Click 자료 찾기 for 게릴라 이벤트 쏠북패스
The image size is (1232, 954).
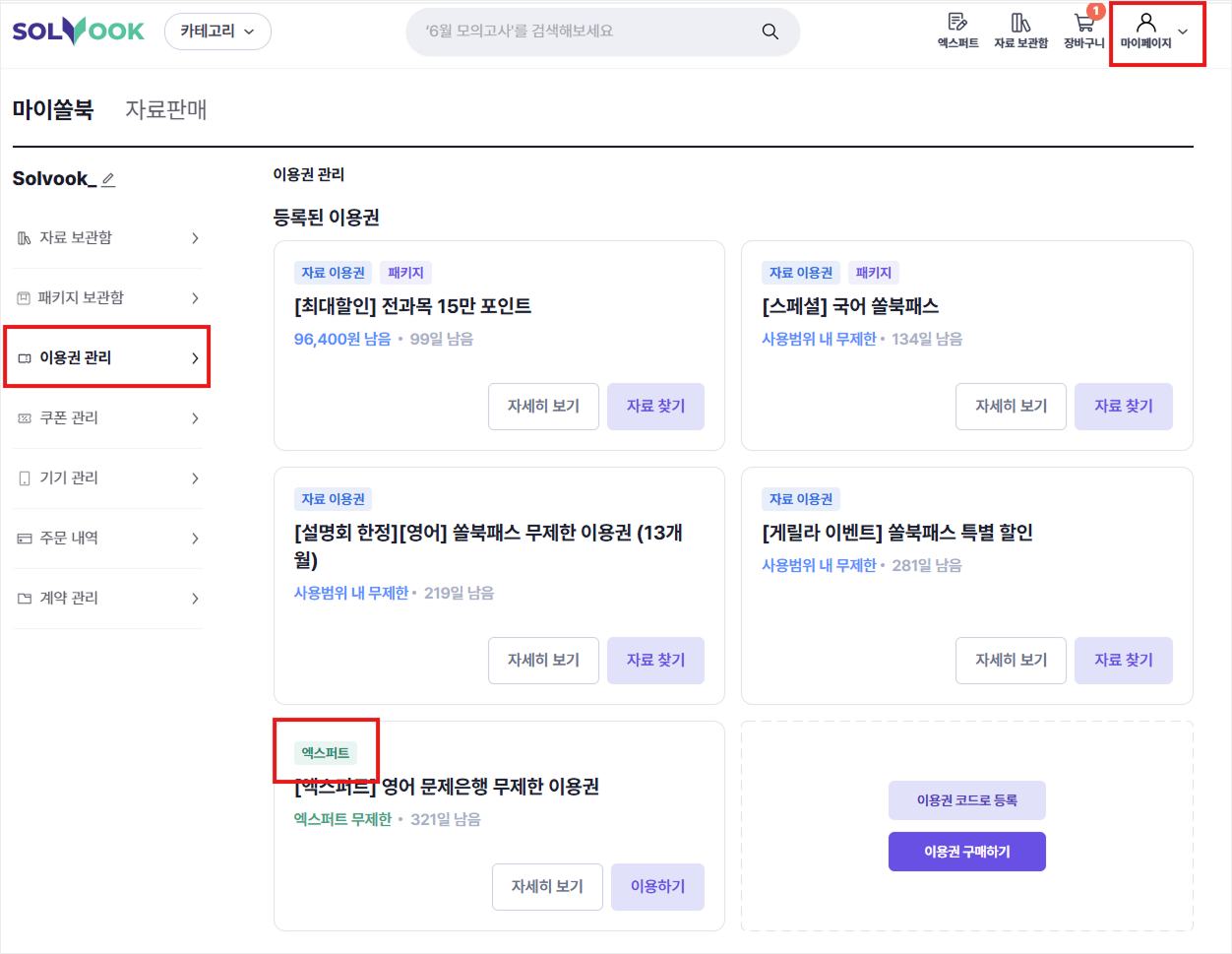pos(1124,661)
